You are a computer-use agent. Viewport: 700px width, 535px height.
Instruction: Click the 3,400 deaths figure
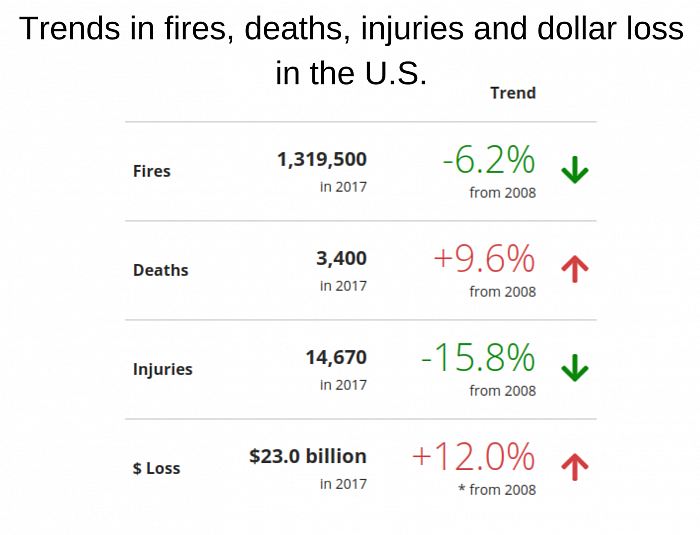click(342, 259)
